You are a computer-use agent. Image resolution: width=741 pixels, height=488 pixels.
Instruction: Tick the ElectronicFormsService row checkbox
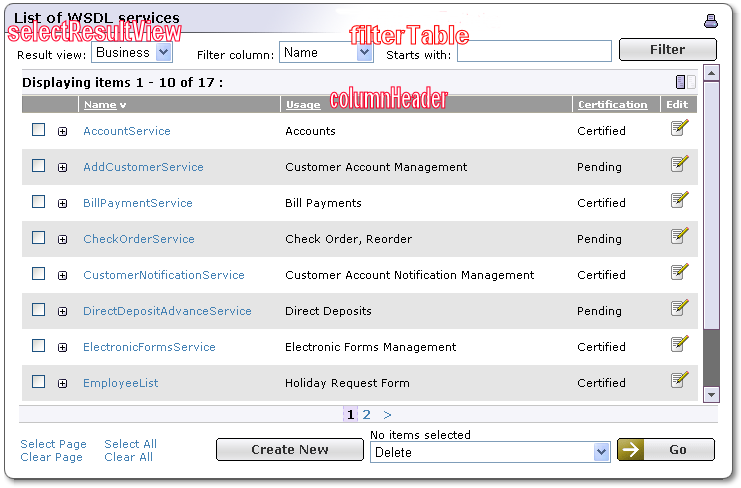click(38, 345)
